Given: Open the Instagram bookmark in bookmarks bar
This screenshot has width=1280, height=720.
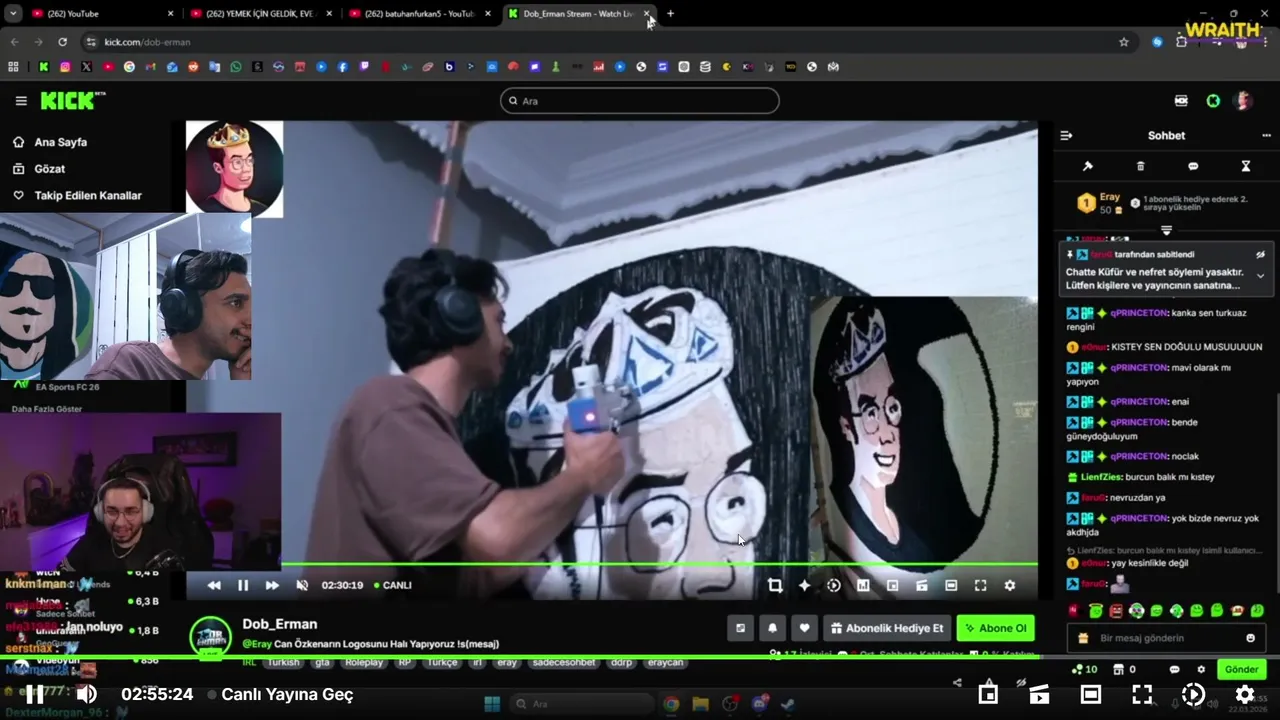Looking at the screenshot, I should pos(65,67).
